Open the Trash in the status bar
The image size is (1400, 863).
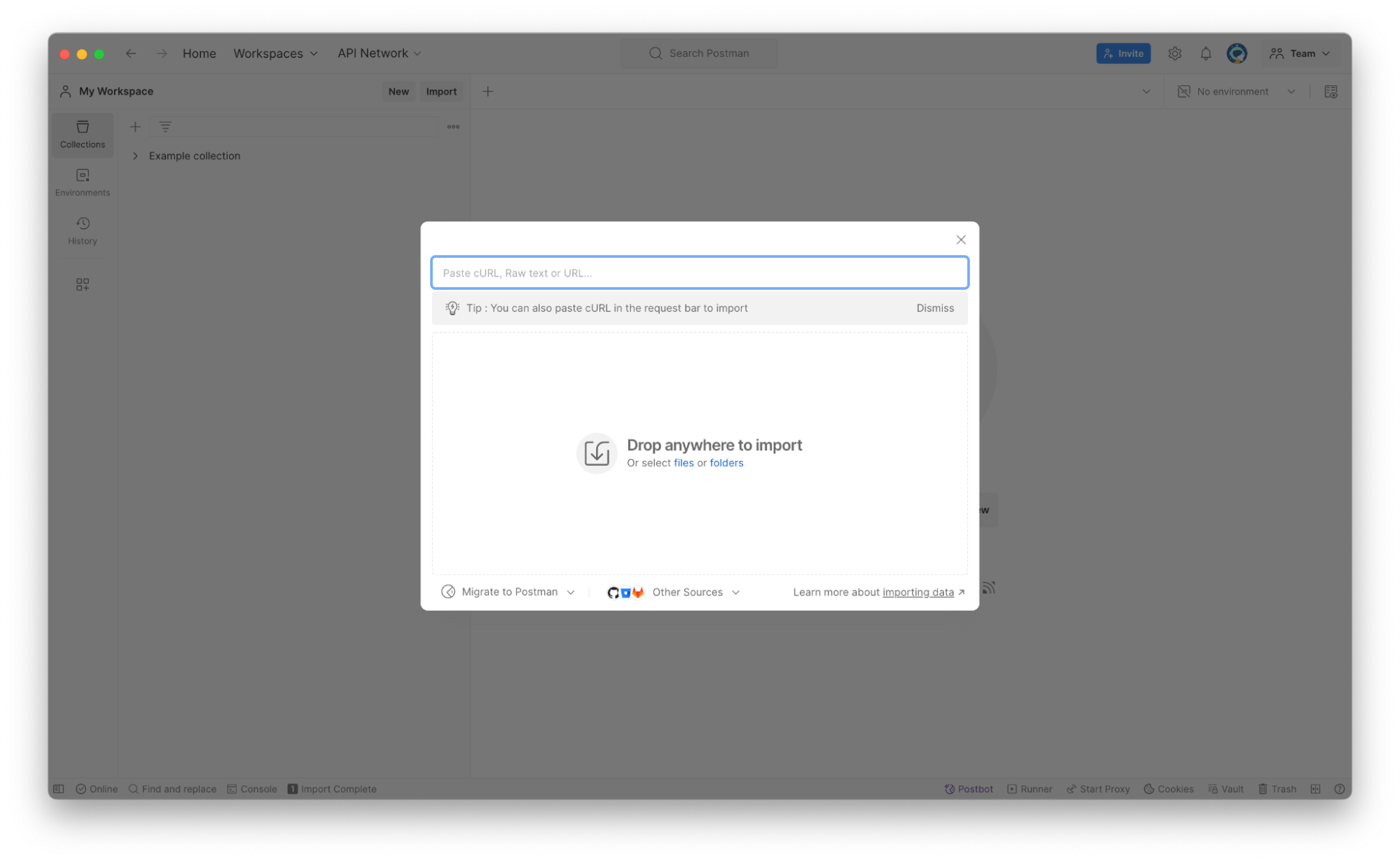pyautogui.click(x=1277, y=789)
